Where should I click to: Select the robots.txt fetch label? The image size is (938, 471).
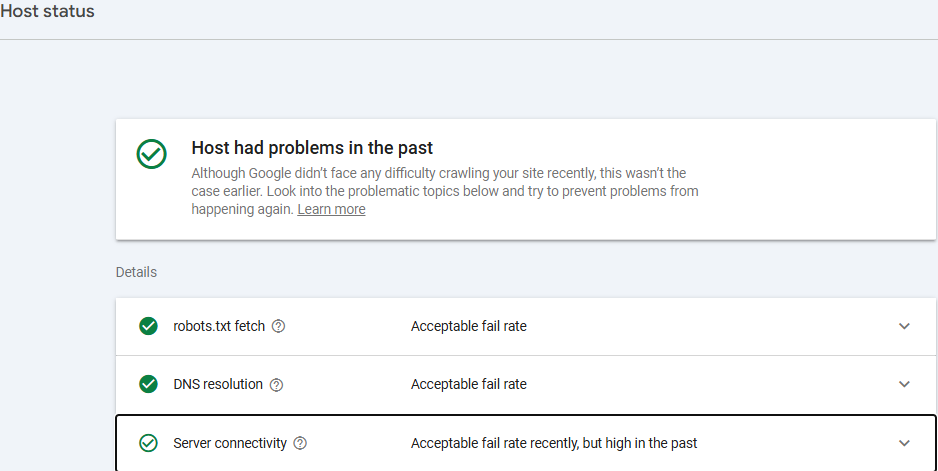point(219,326)
